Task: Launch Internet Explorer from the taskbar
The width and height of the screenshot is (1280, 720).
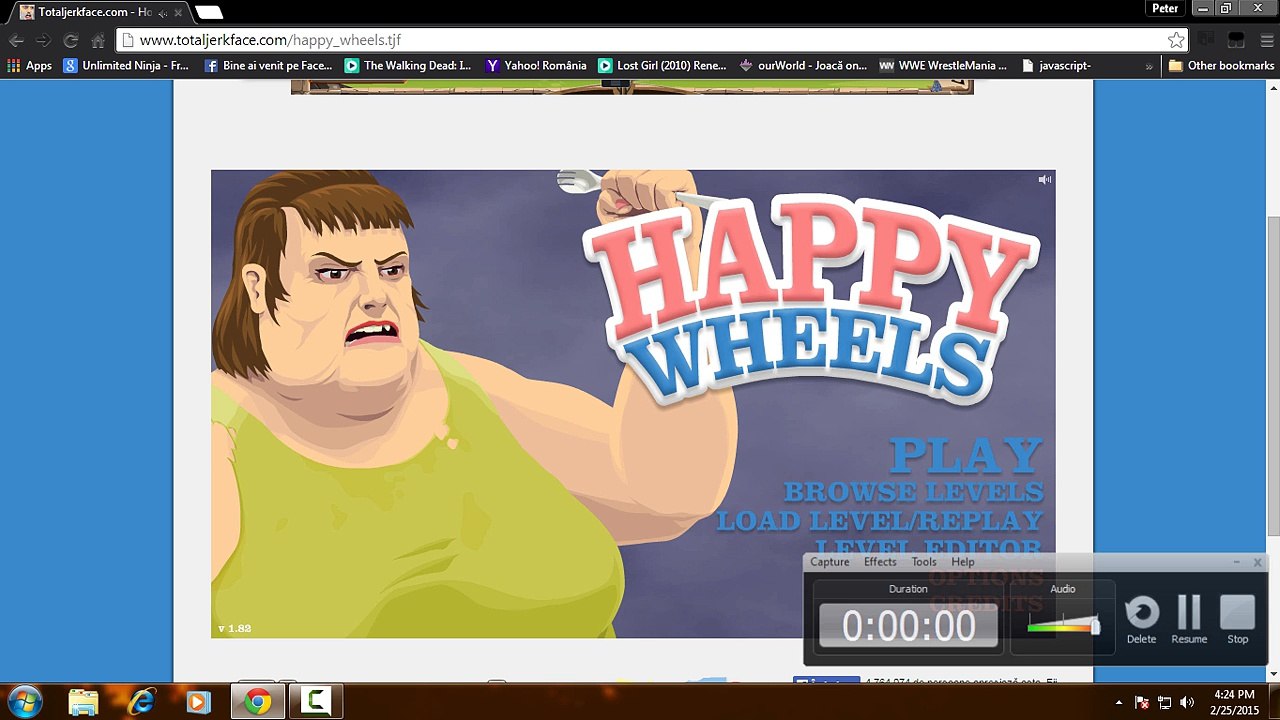Action: pos(142,702)
